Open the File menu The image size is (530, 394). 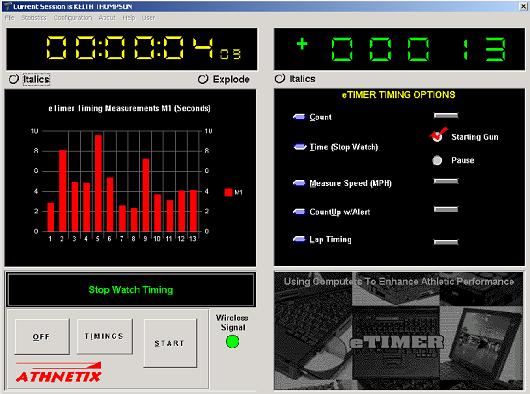click(x=9, y=18)
